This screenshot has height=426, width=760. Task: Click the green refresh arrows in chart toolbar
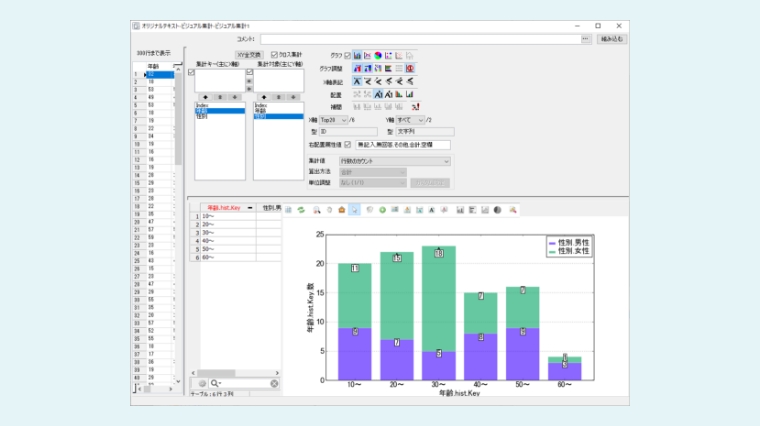(301, 210)
